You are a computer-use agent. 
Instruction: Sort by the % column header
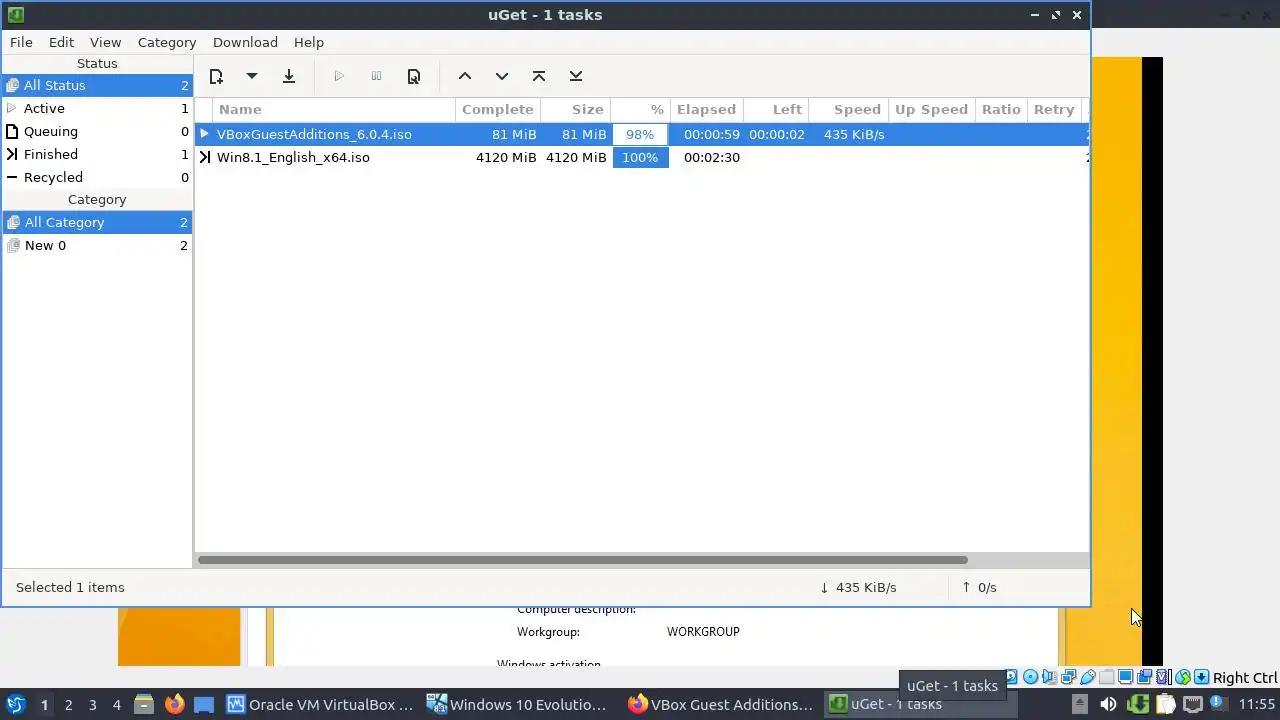point(640,109)
